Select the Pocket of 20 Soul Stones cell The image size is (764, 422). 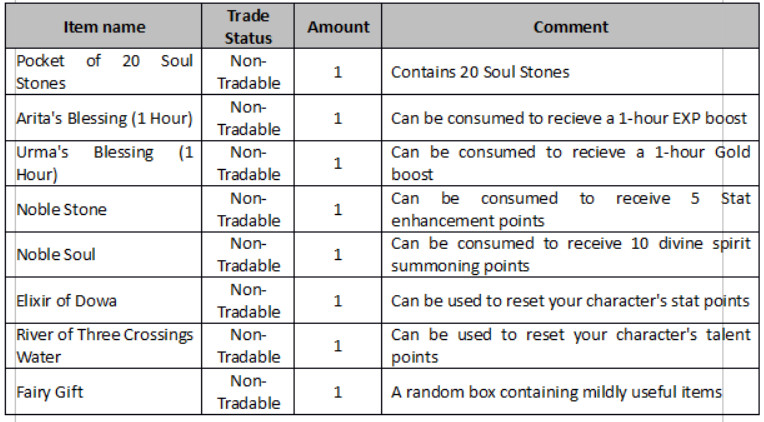point(105,72)
